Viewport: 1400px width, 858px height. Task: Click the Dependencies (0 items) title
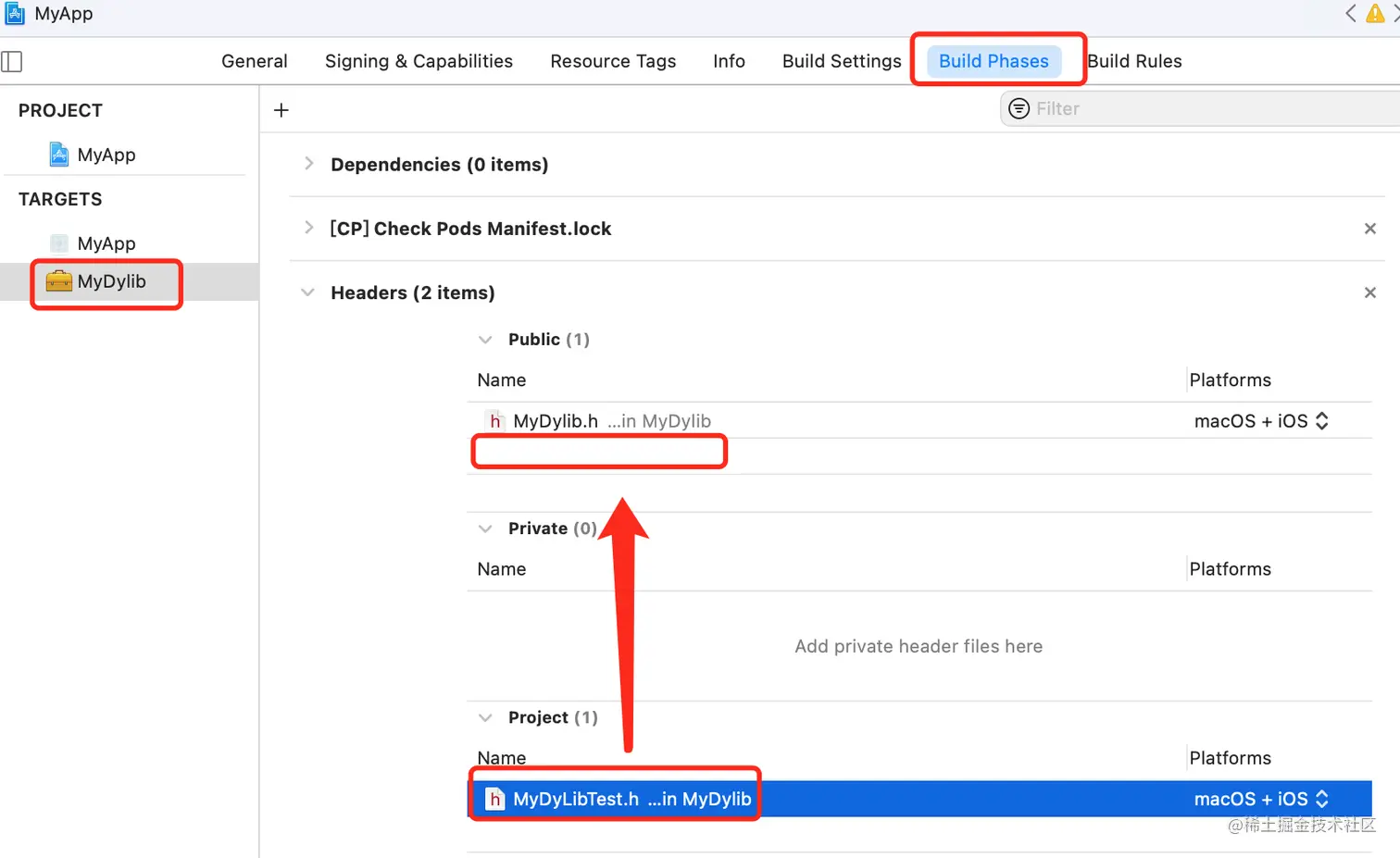pyautogui.click(x=439, y=165)
